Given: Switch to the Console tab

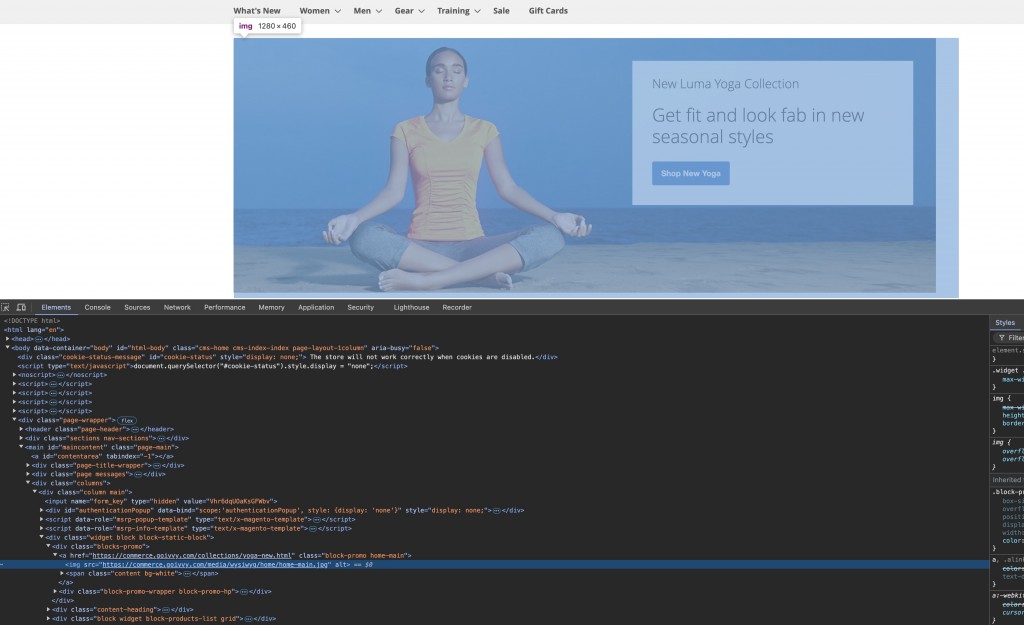Looking at the screenshot, I should pos(97,307).
